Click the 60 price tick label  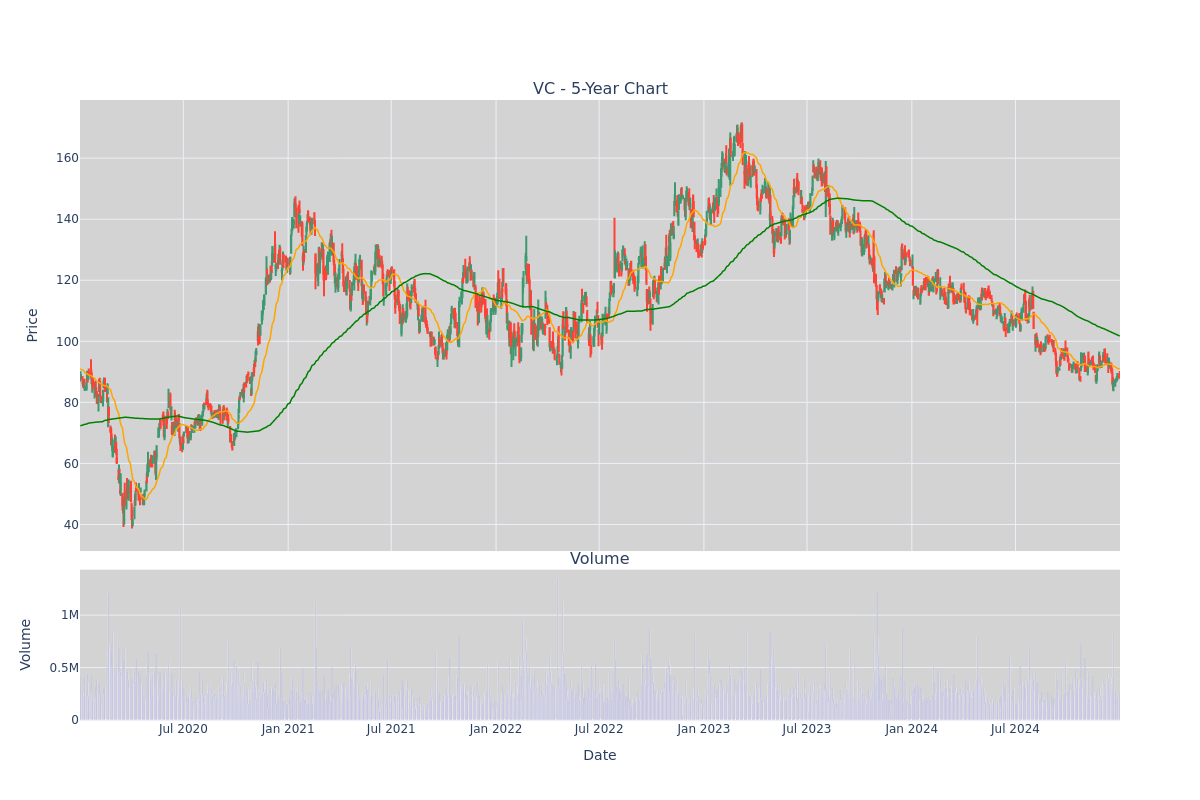71,464
